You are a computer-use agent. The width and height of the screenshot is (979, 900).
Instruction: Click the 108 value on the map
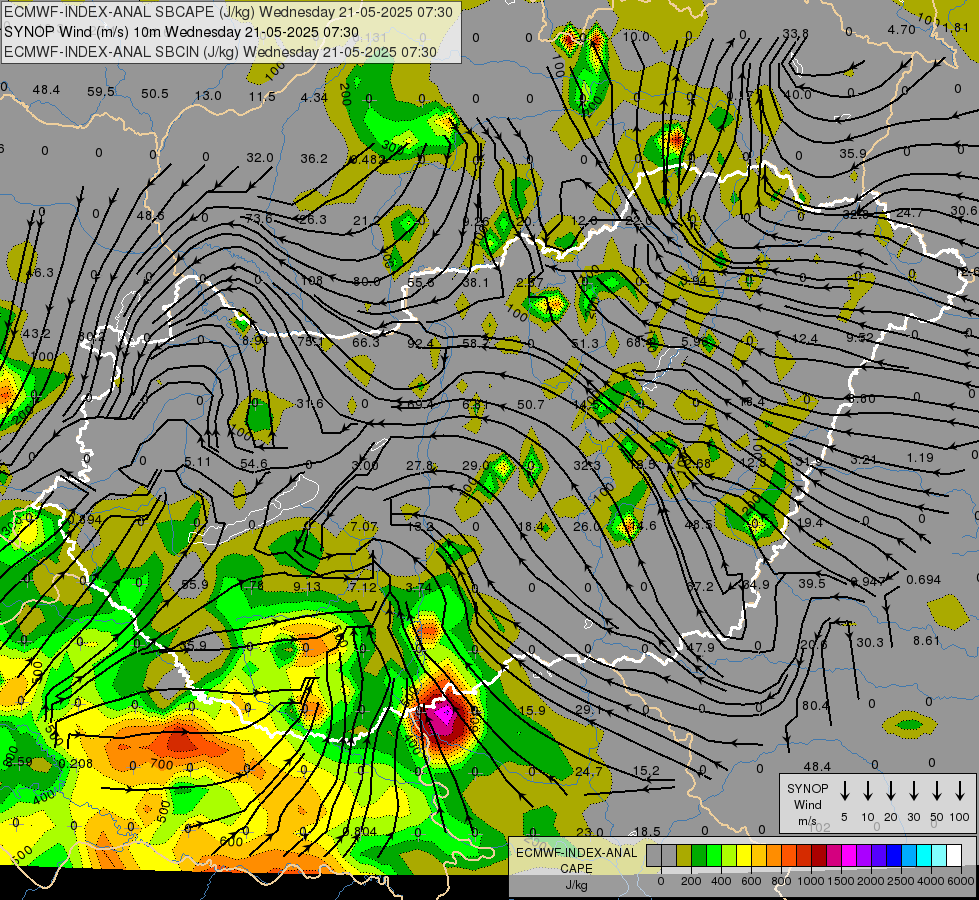tap(312, 280)
